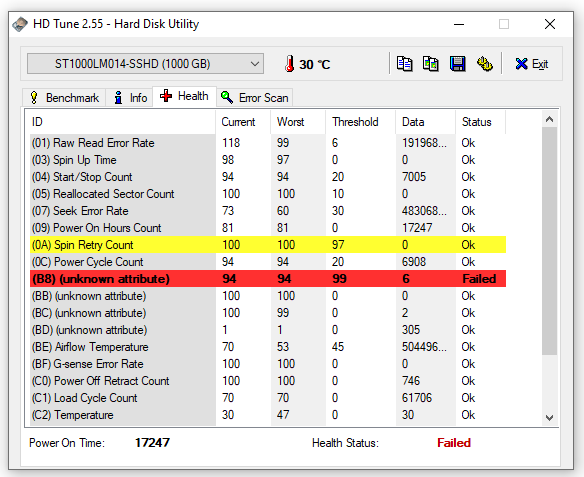Minimize the HD Tune window
Image resolution: width=584 pixels, height=477 pixels.
click(x=459, y=25)
